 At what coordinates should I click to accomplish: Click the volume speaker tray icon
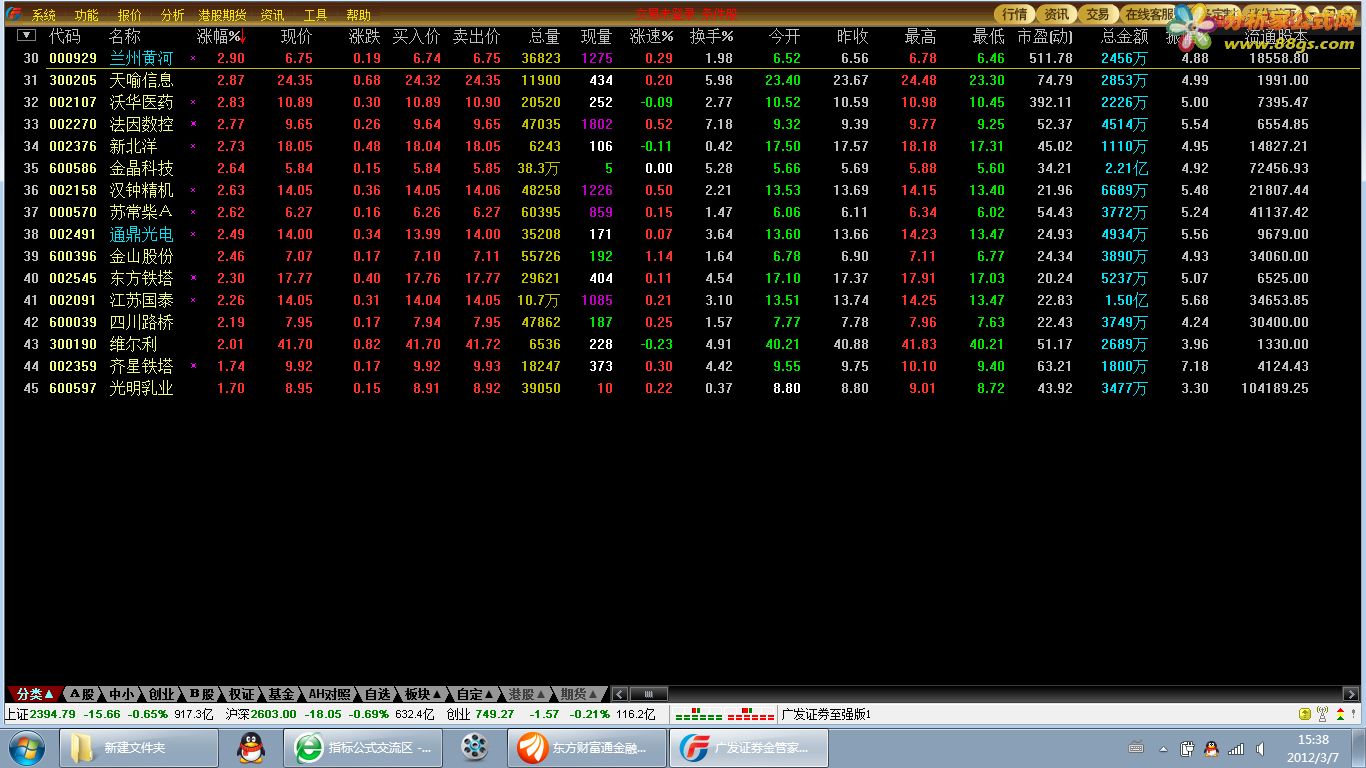pos(1260,748)
